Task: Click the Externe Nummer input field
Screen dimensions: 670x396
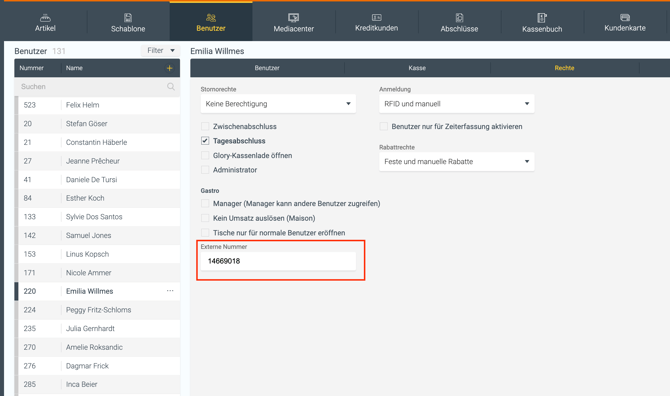Action: 278,261
